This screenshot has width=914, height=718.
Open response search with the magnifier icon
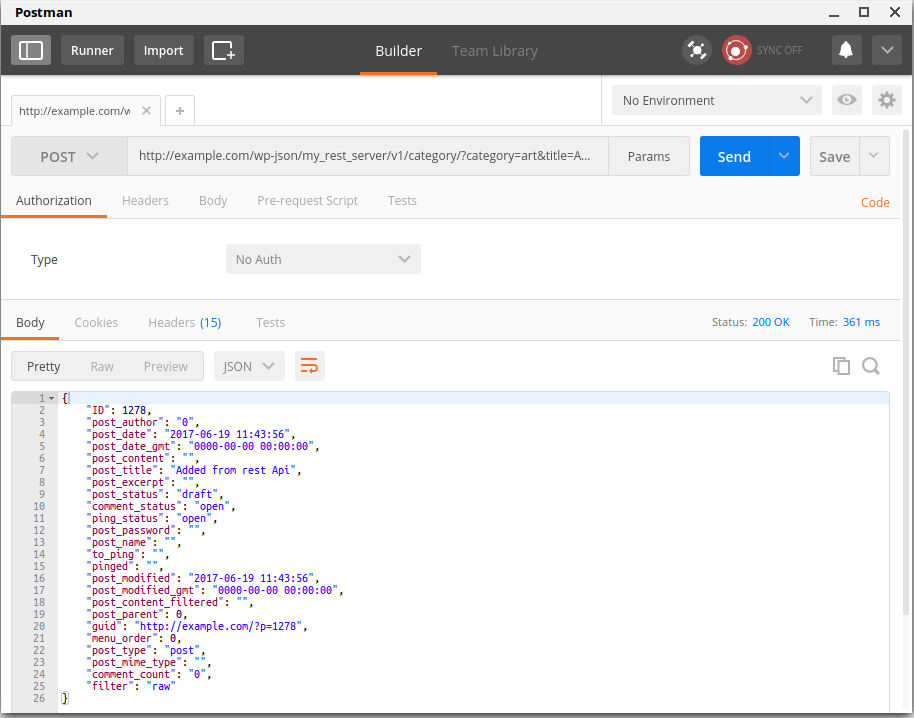pos(871,366)
